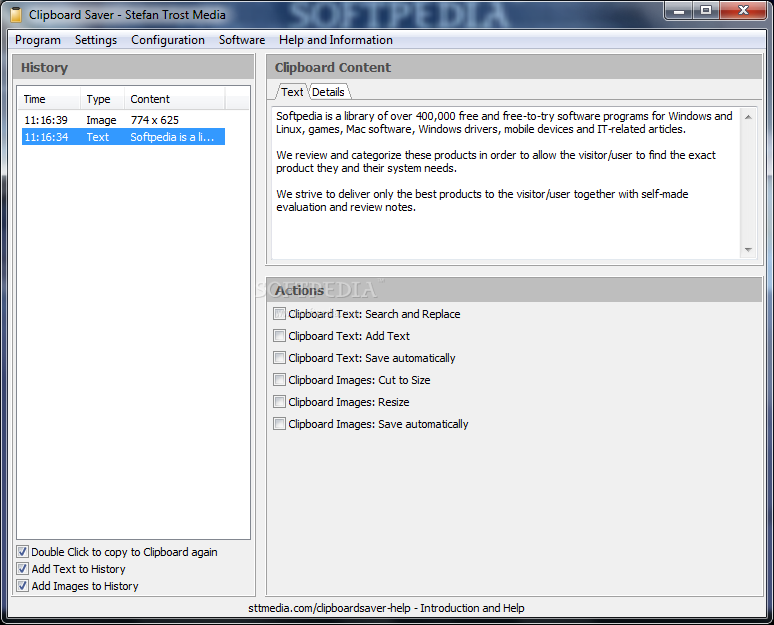Viewport: 774px width, 625px height.
Task: Sort history by Content column header
Action: [174, 99]
